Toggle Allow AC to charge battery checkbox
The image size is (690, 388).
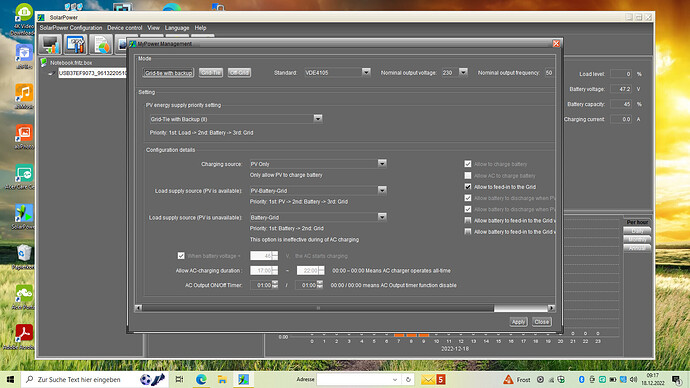coord(468,176)
